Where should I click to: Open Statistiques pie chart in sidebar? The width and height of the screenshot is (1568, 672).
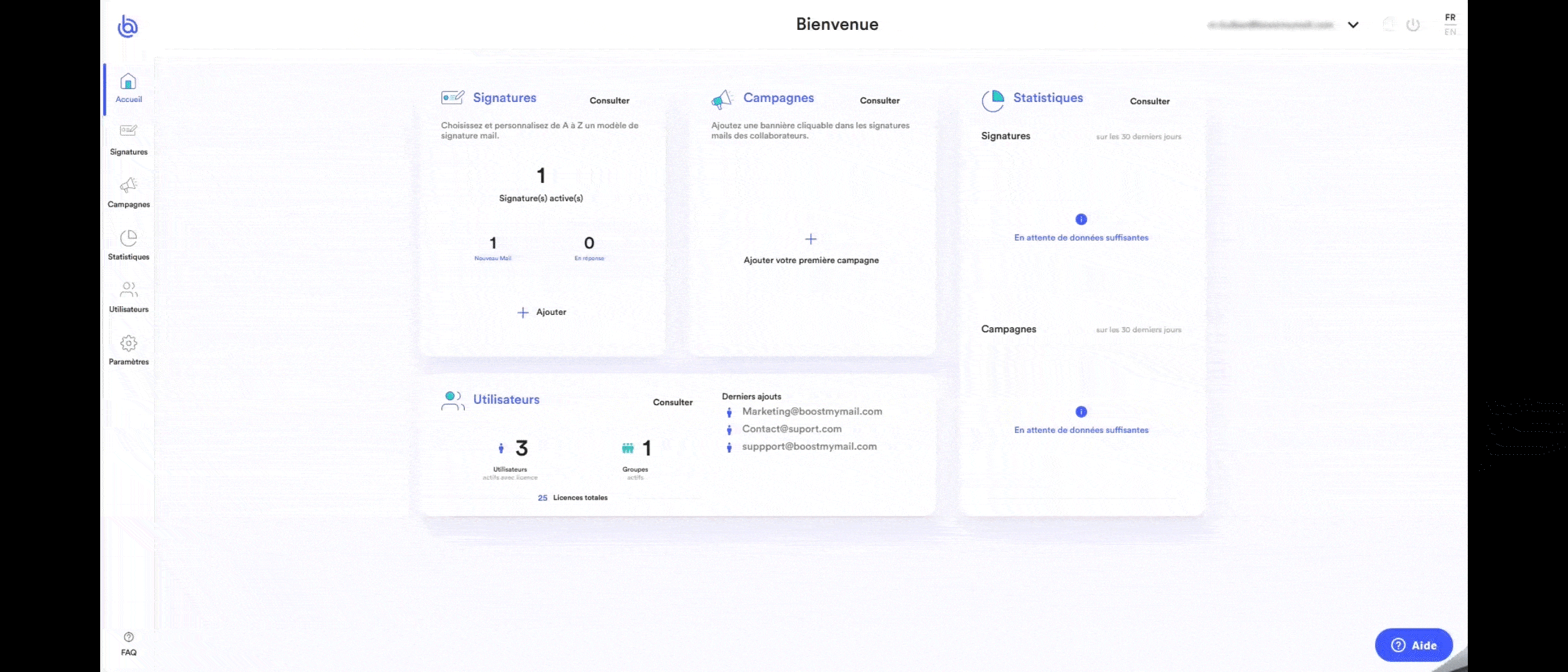(128, 238)
